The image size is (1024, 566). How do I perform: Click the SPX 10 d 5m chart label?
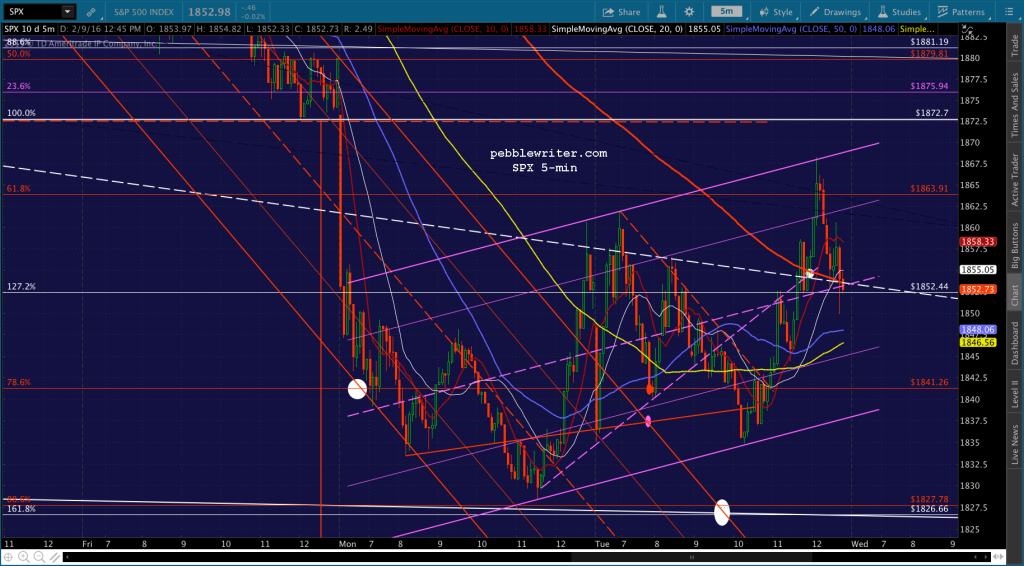click(29, 29)
